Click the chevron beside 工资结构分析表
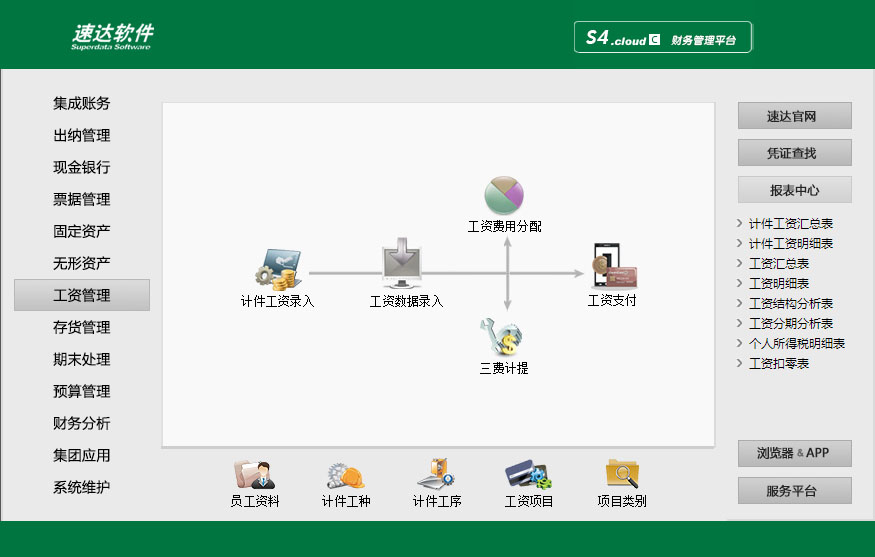This screenshot has width=875, height=557. pyautogui.click(x=739, y=303)
